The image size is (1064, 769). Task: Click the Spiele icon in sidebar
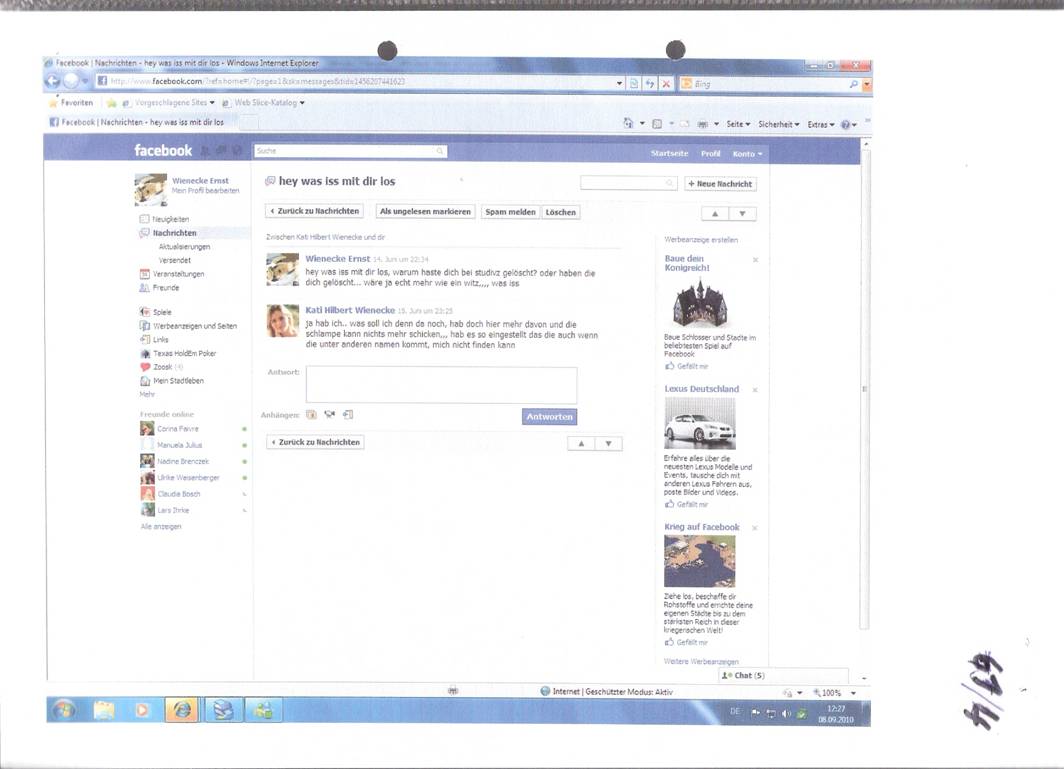[145, 312]
